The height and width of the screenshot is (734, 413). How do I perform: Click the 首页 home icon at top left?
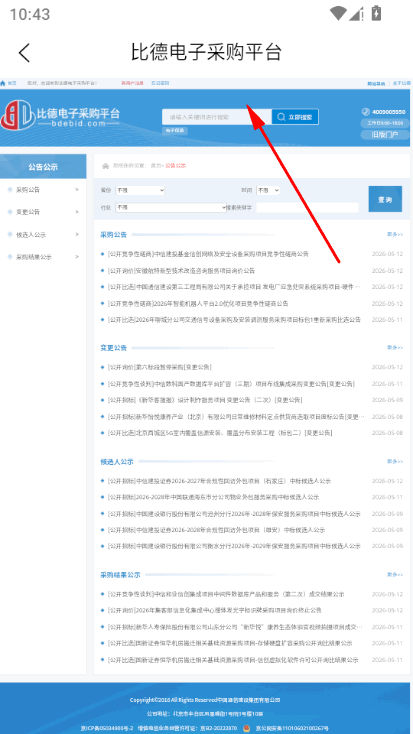[x=3, y=83]
